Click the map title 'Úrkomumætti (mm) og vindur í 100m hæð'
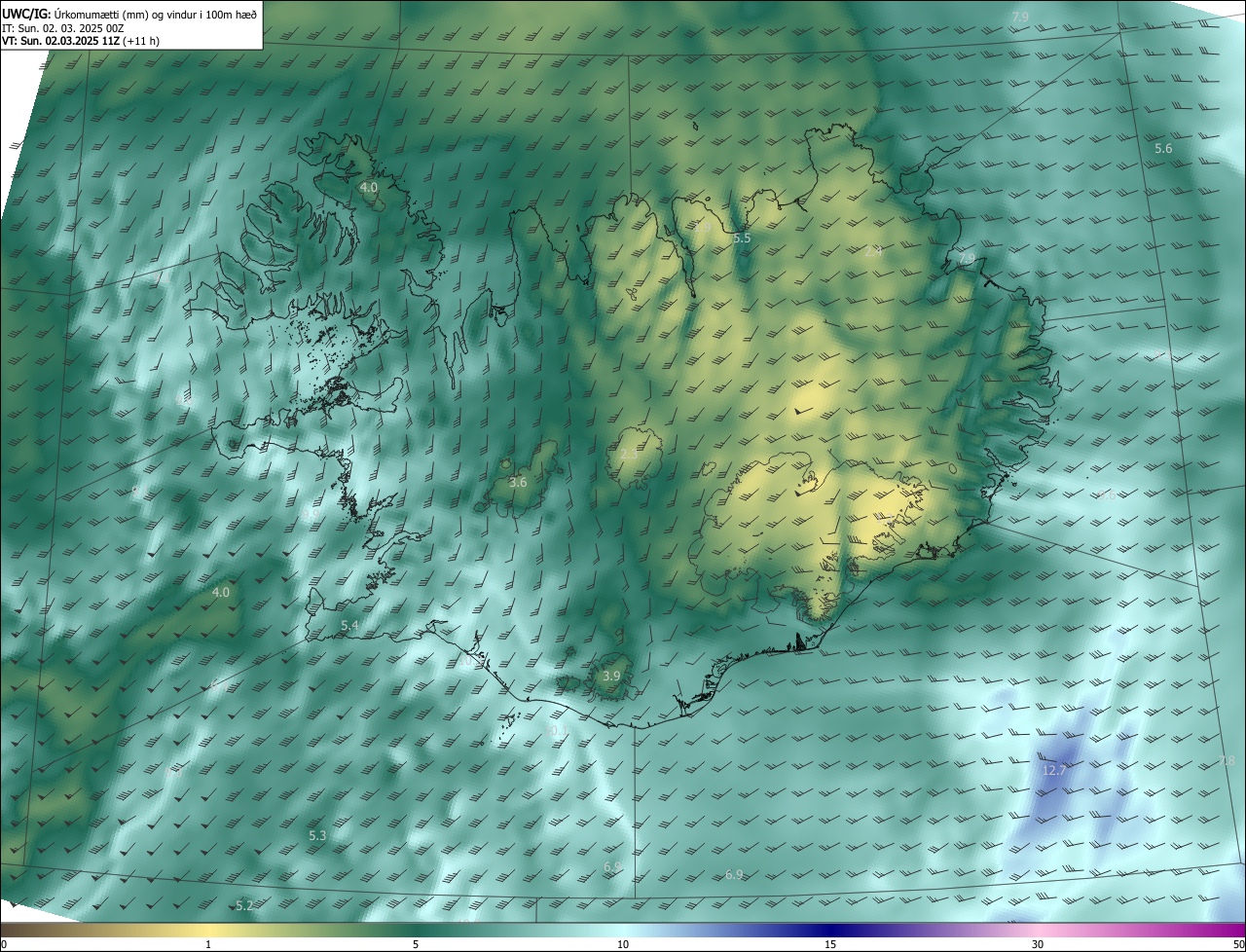This screenshot has height=952, width=1246. [156, 13]
